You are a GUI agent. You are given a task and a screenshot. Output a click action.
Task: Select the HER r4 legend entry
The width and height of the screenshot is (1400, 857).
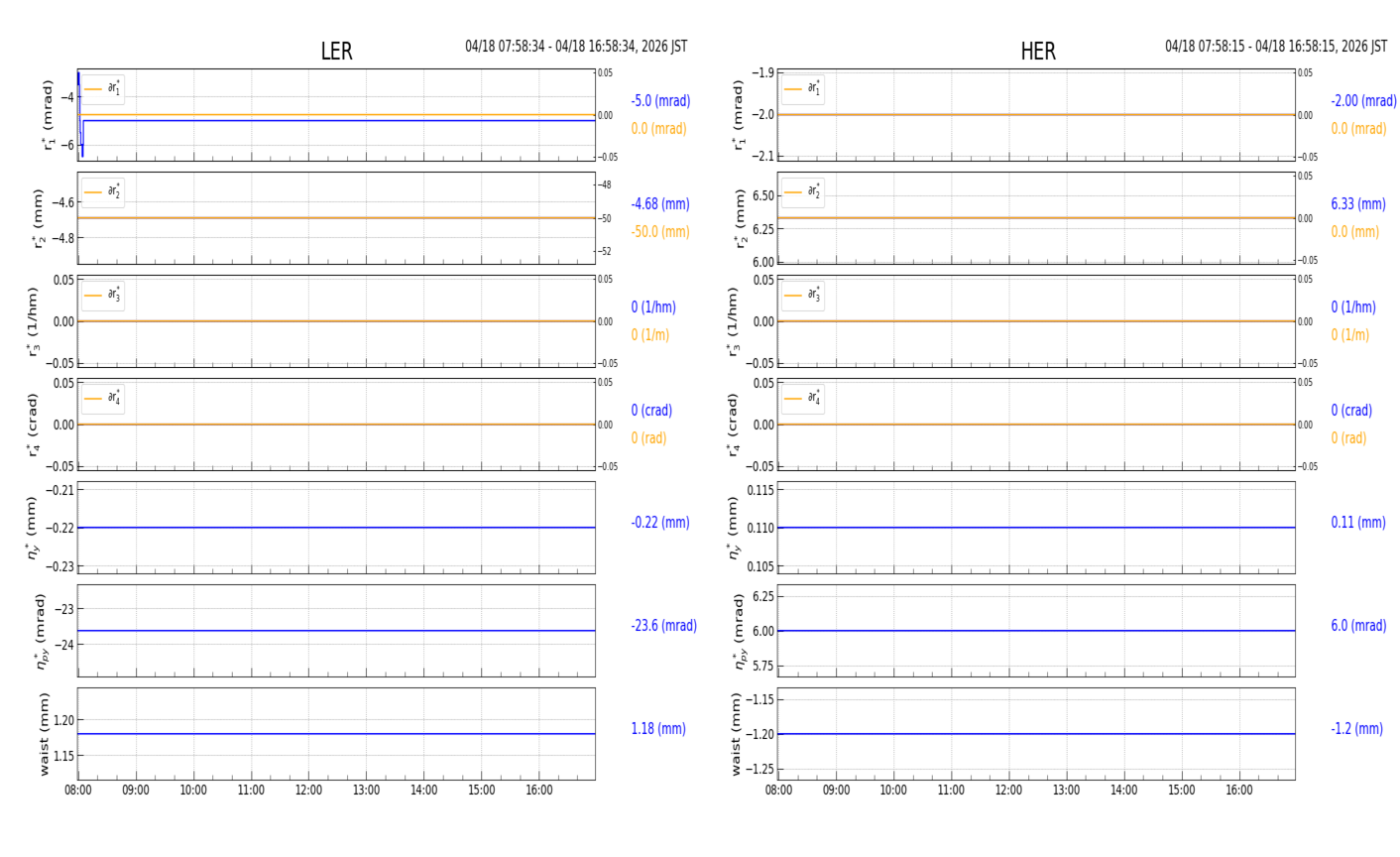coord(802,398)
